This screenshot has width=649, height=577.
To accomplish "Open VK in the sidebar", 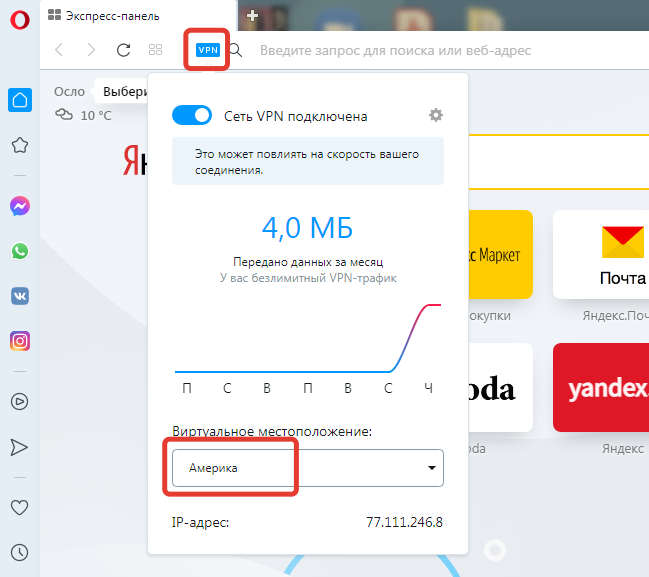I will tap(20, 296).
